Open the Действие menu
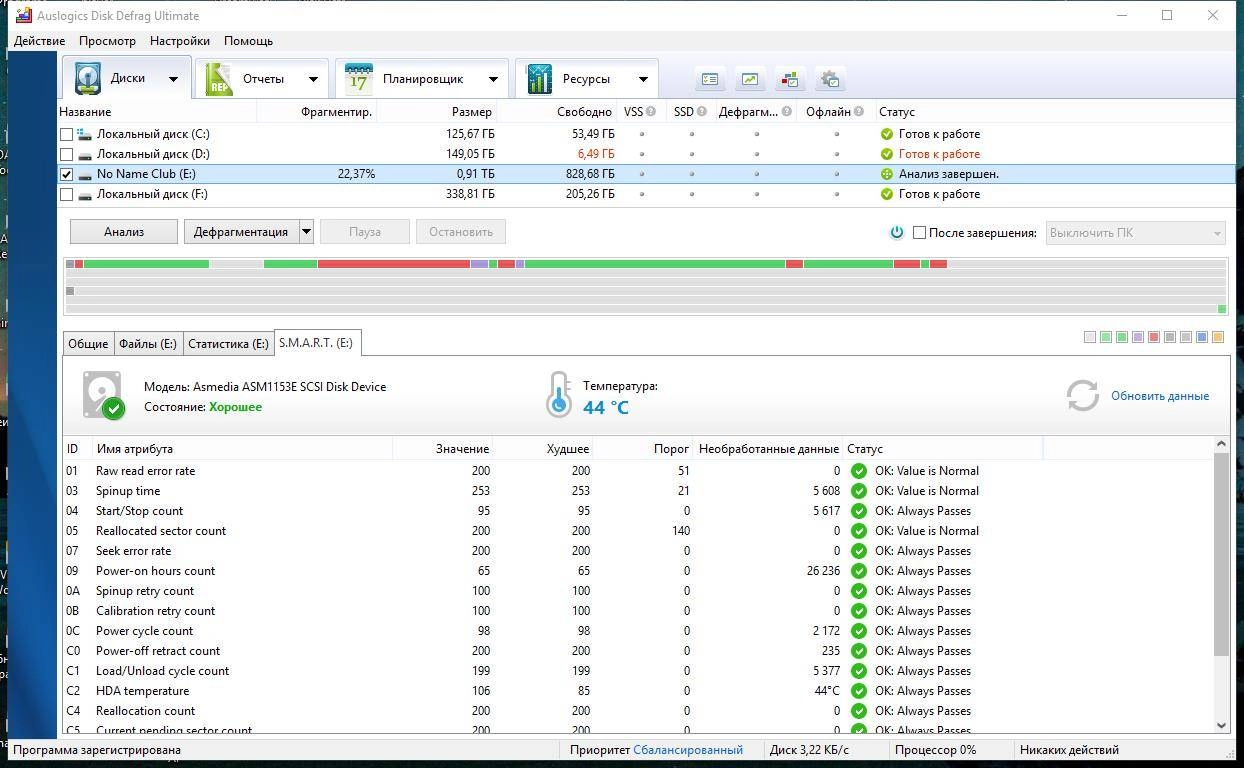Image resolution: width=1244 pixels, height=768 pixels. click(39, 41)
